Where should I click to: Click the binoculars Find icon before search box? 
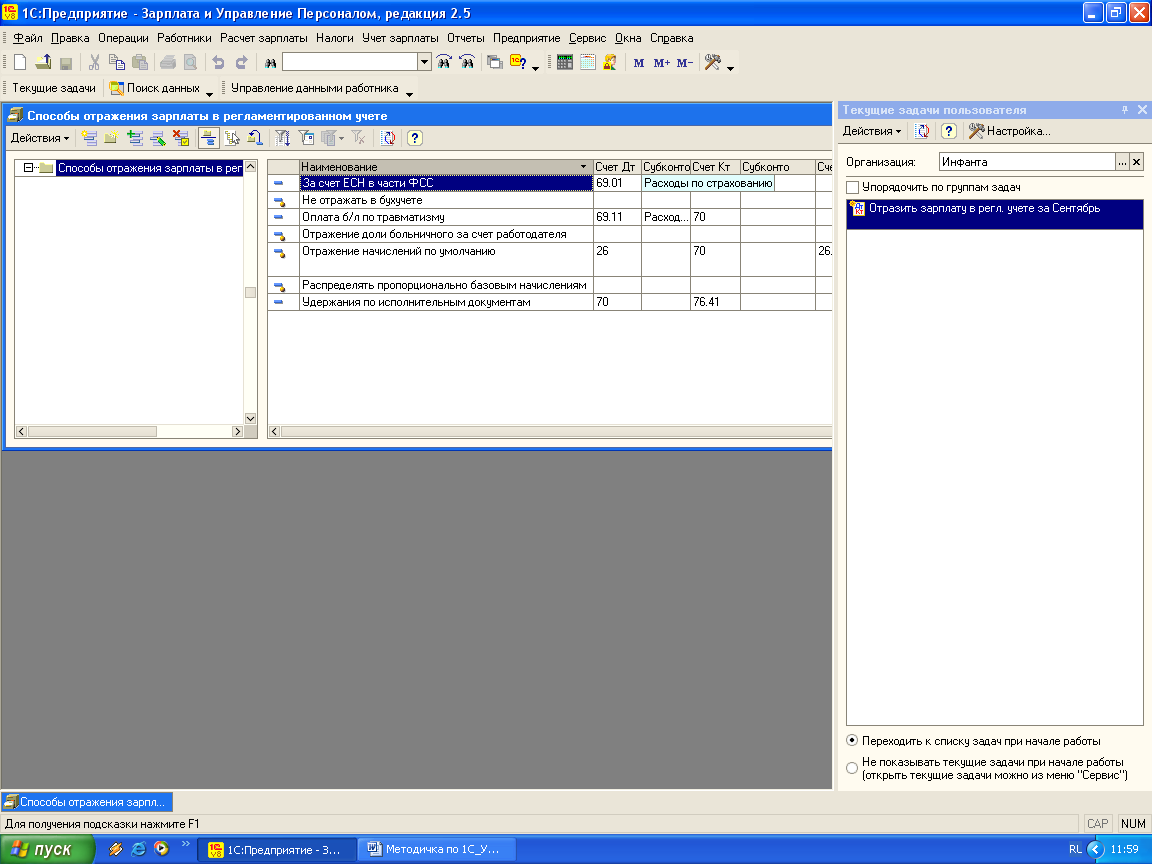point(270,63)
